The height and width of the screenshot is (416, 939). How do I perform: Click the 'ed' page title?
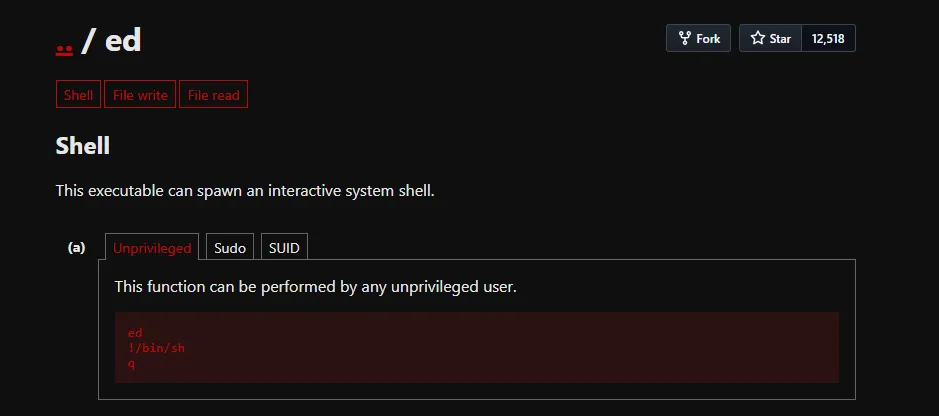coord(123,41)
